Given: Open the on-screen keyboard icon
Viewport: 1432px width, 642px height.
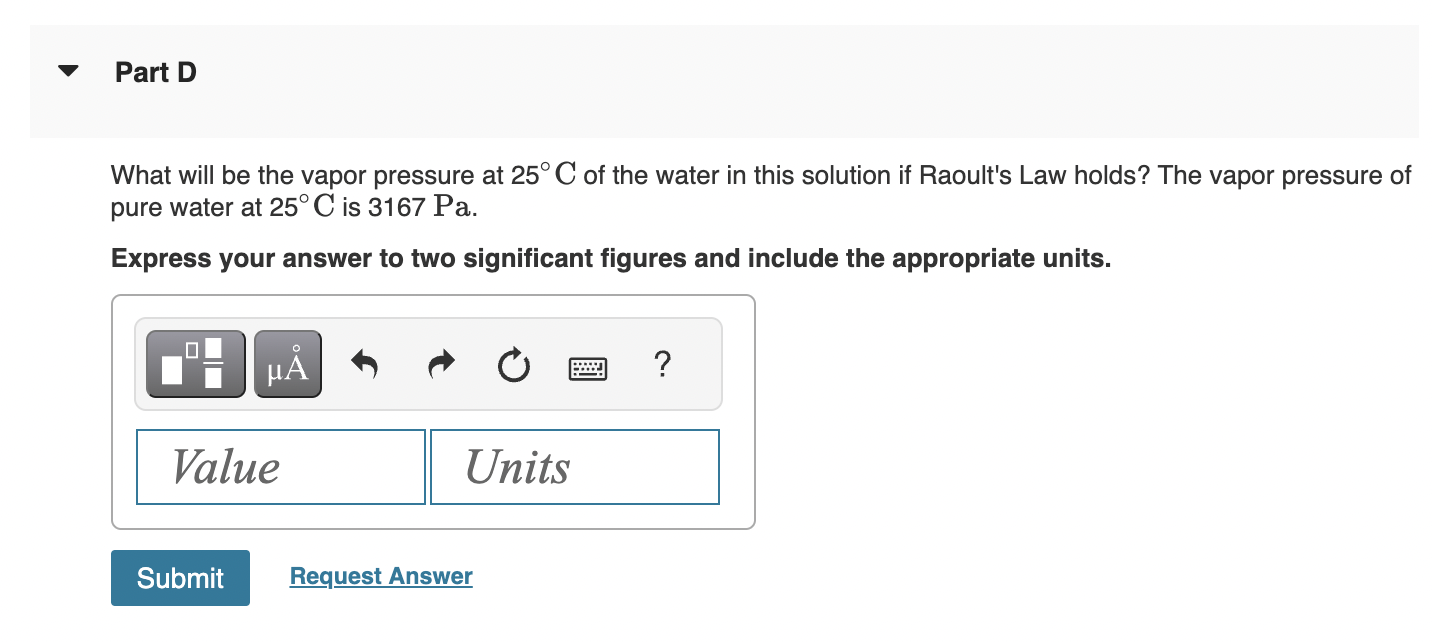Looking at the screenshot, I should click(x=588, y=368).
